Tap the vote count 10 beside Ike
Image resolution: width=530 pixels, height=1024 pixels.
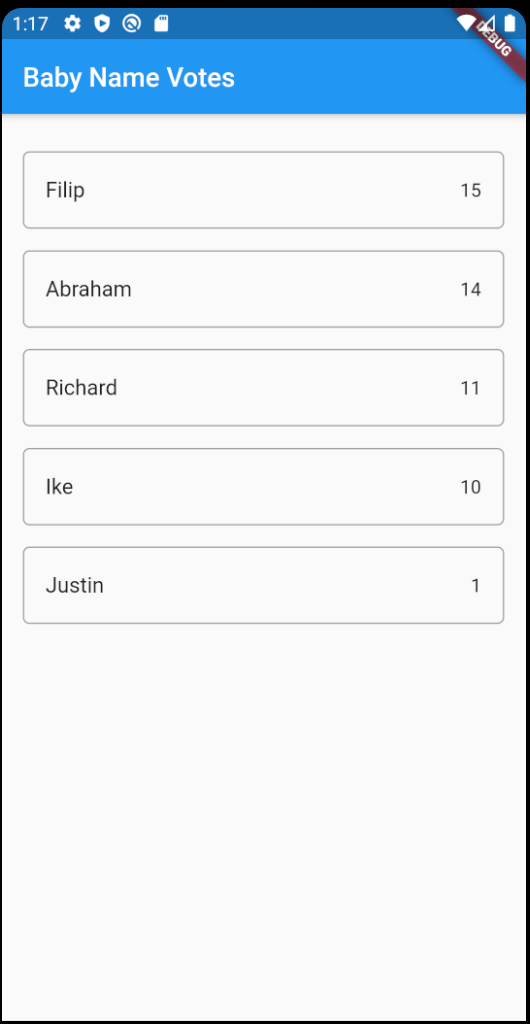[471, 487]
